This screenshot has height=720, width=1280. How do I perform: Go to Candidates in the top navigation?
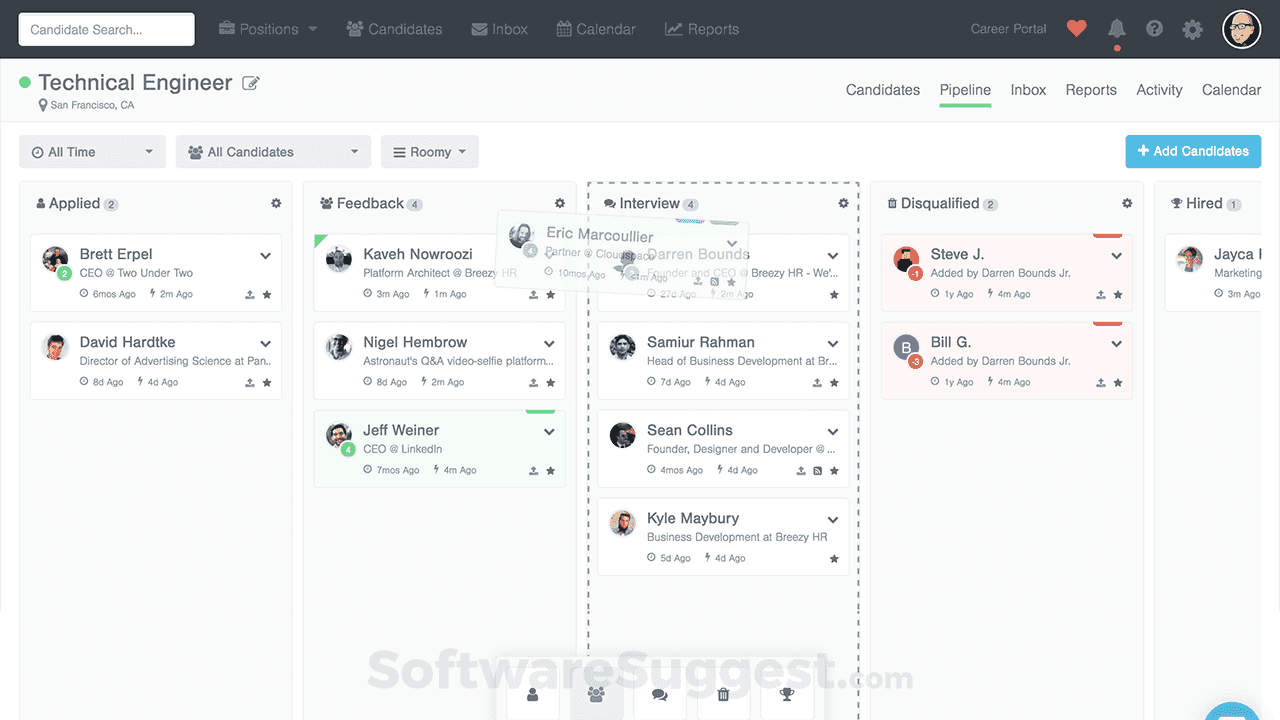(x=394, y=29)
